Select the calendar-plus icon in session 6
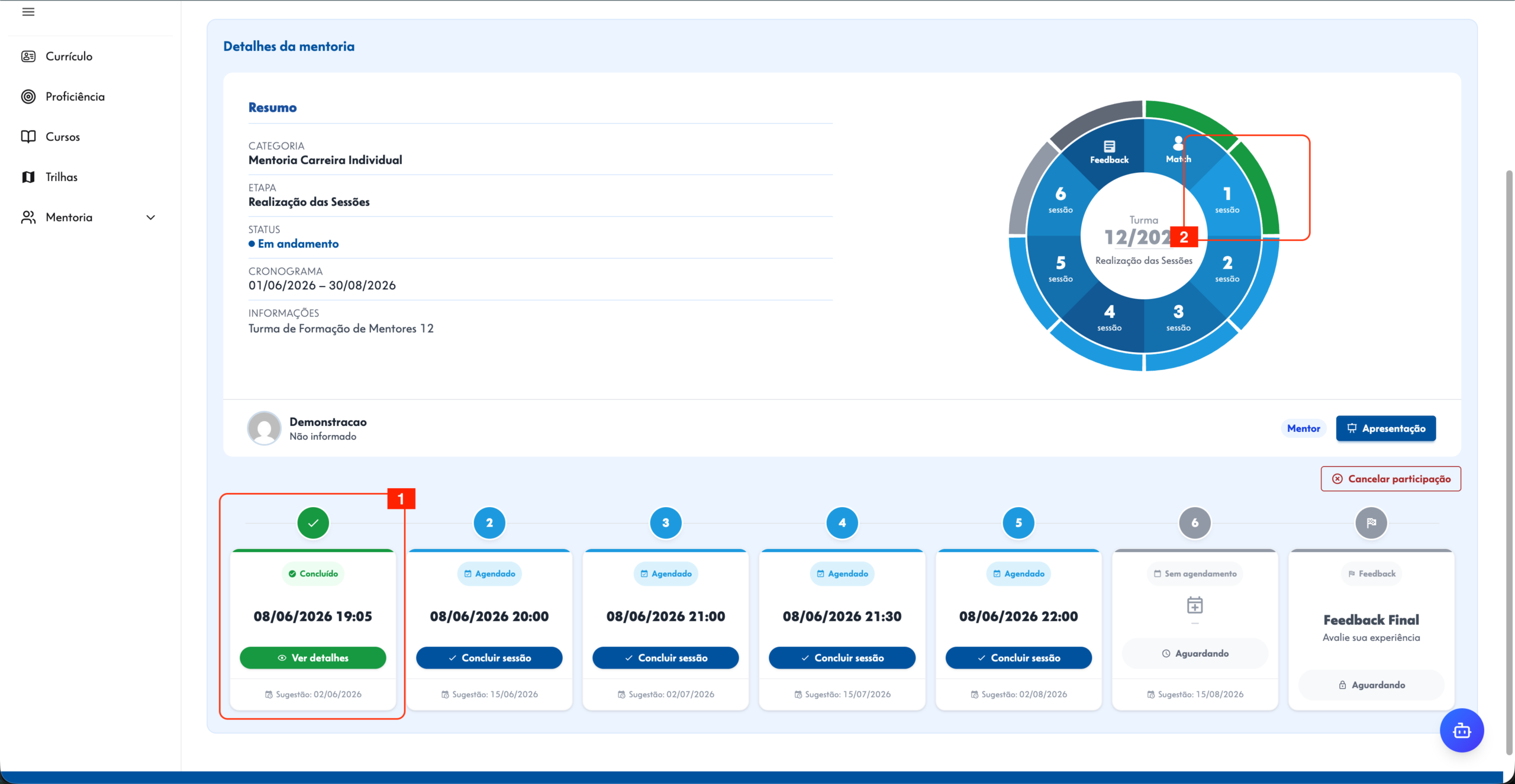Image resolution: width=1515 pixels, height=784 pixels. click(1195, 605)
